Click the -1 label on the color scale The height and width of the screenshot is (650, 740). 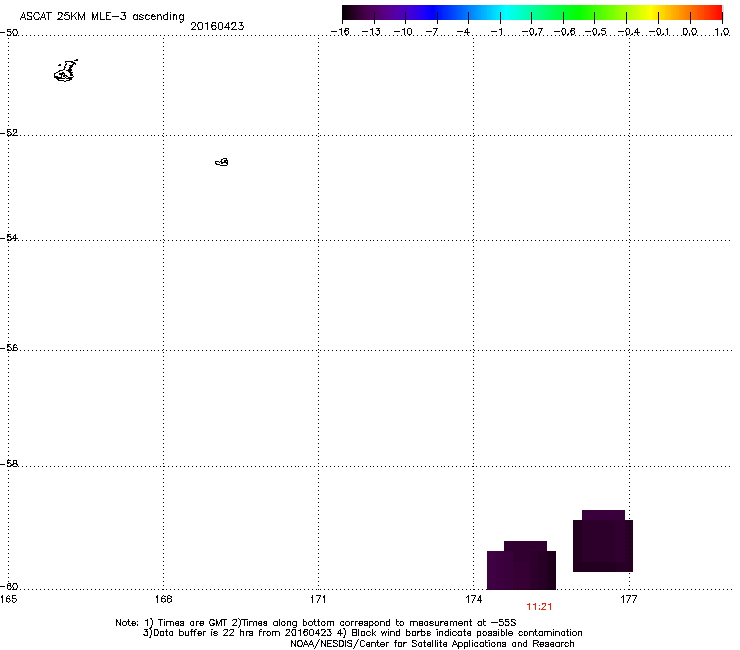tap(496, 32)
